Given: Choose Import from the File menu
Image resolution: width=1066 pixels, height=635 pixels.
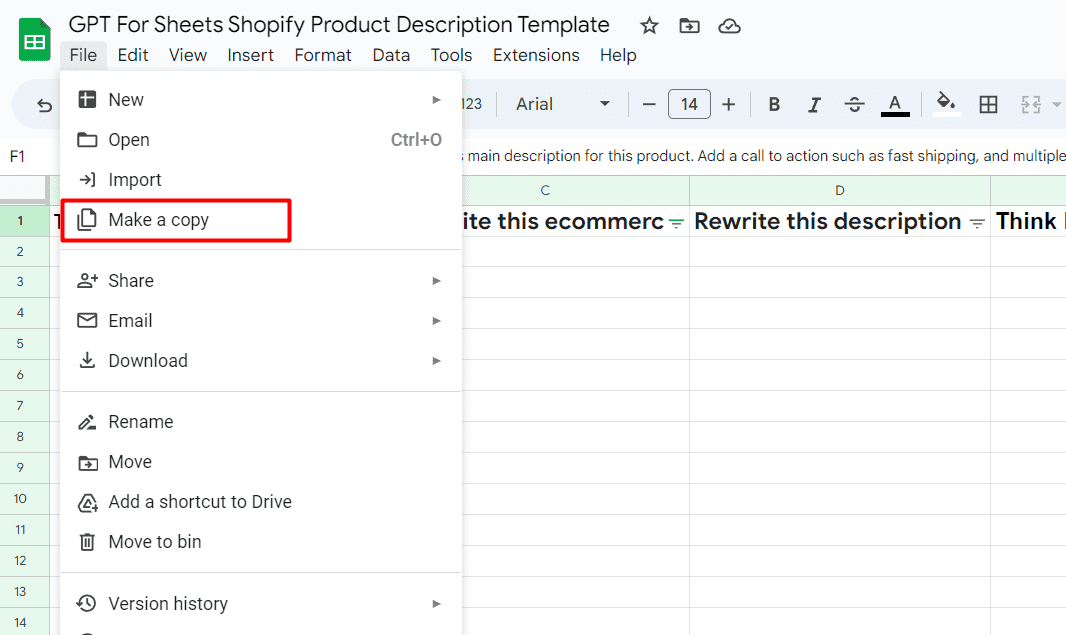Looking at the screenshot, I should click(261, 180).
